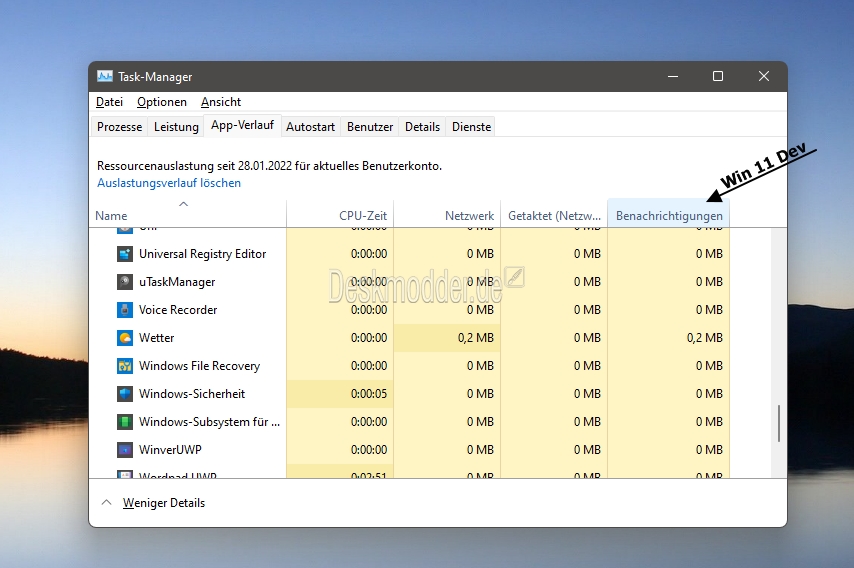Click Wetter Benachrichtigungen value 0,2 MB
The image size is (854, 568).
[705, 338]
